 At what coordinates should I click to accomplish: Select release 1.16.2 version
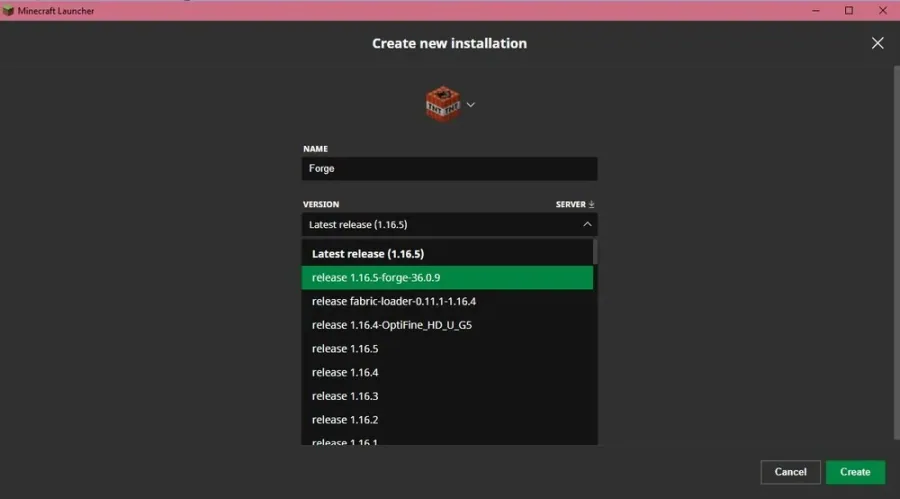[447, 420]
